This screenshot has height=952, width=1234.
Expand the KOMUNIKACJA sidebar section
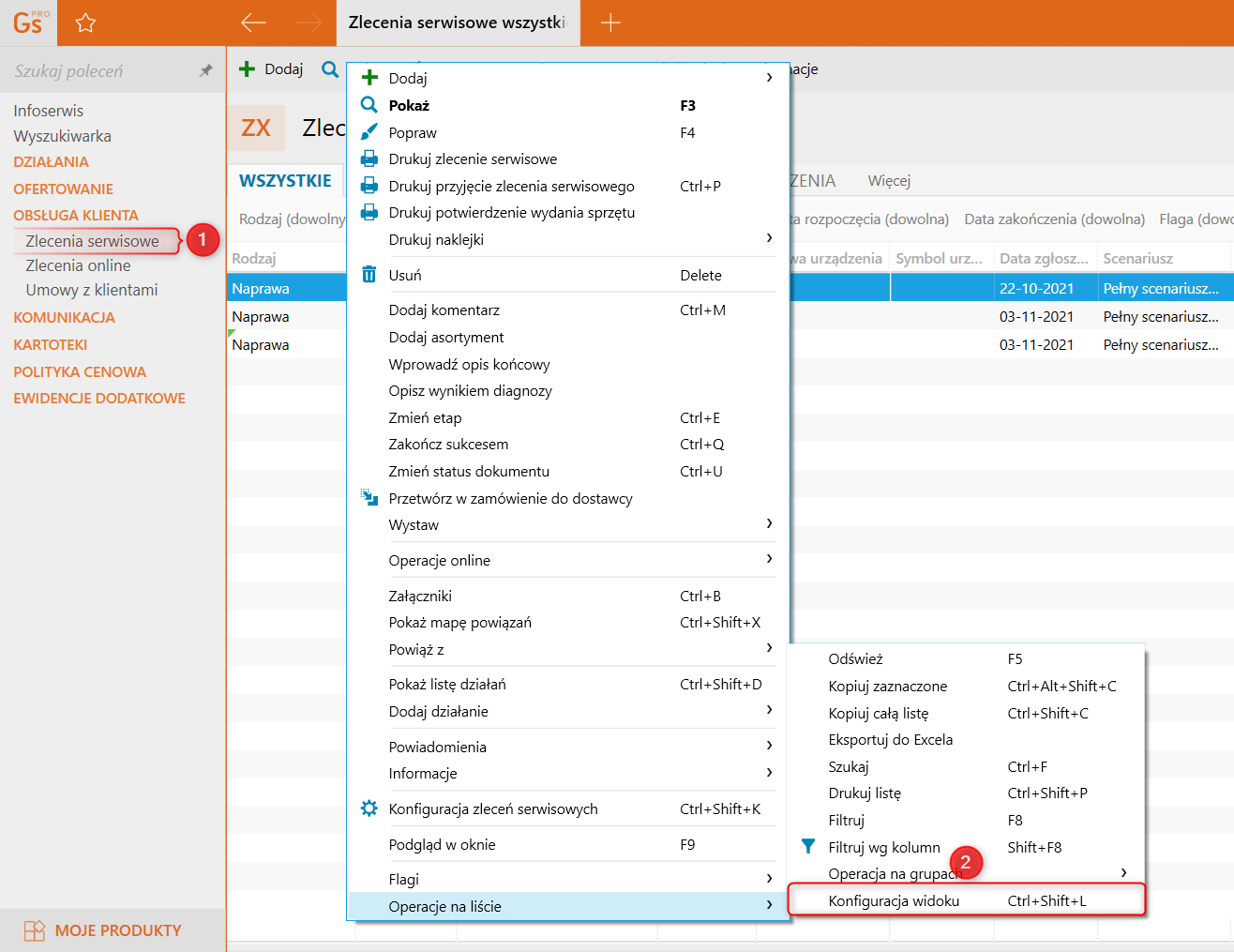pos(64,317)
